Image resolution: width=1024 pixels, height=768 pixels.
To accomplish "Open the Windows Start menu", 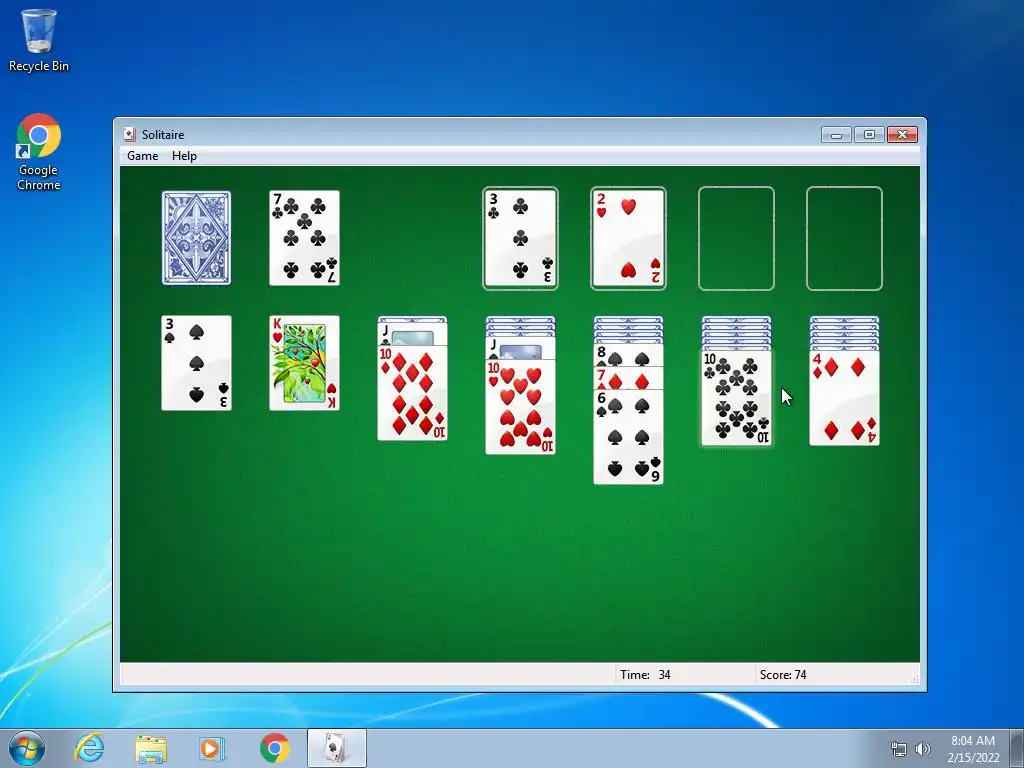I will (27, 748).
